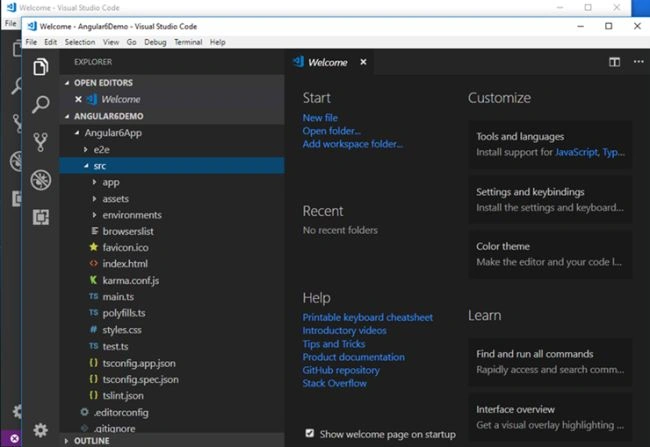Click error indicator in background window status bar

pyautogui.click(x=14, y=439)
